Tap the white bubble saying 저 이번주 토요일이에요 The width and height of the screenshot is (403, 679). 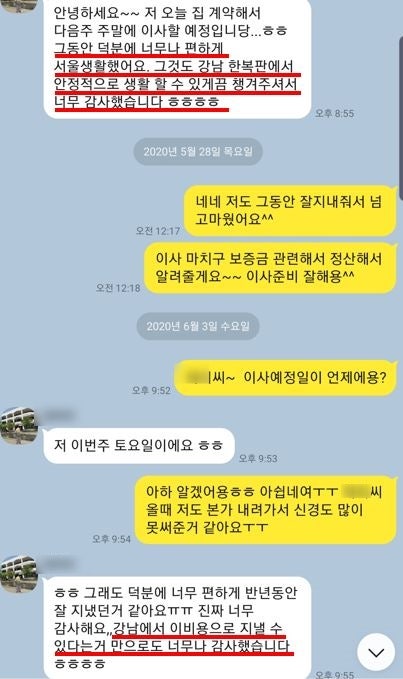click(x=139, y=446)
